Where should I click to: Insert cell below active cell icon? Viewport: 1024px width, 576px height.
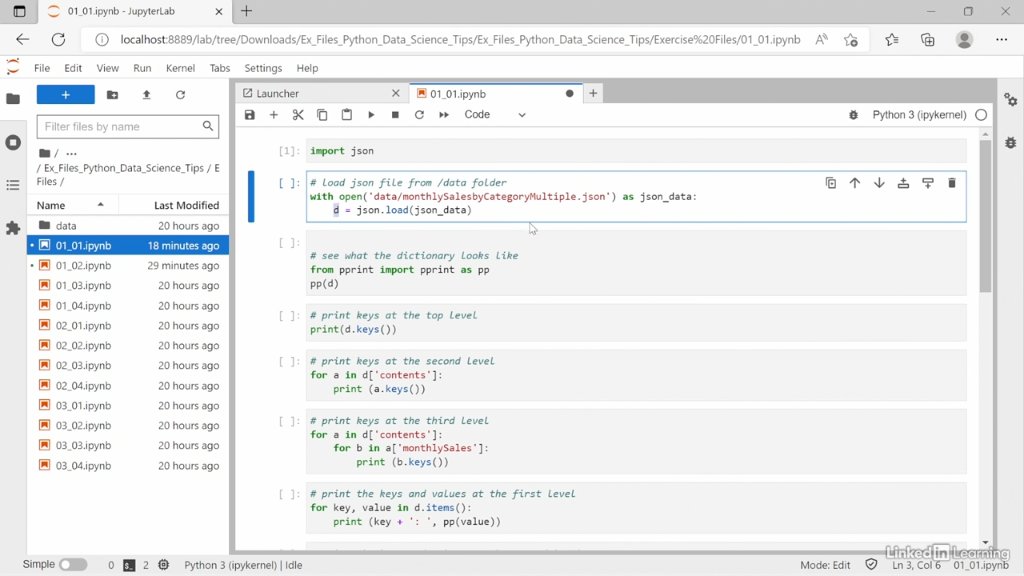click(x=927, y=184)
